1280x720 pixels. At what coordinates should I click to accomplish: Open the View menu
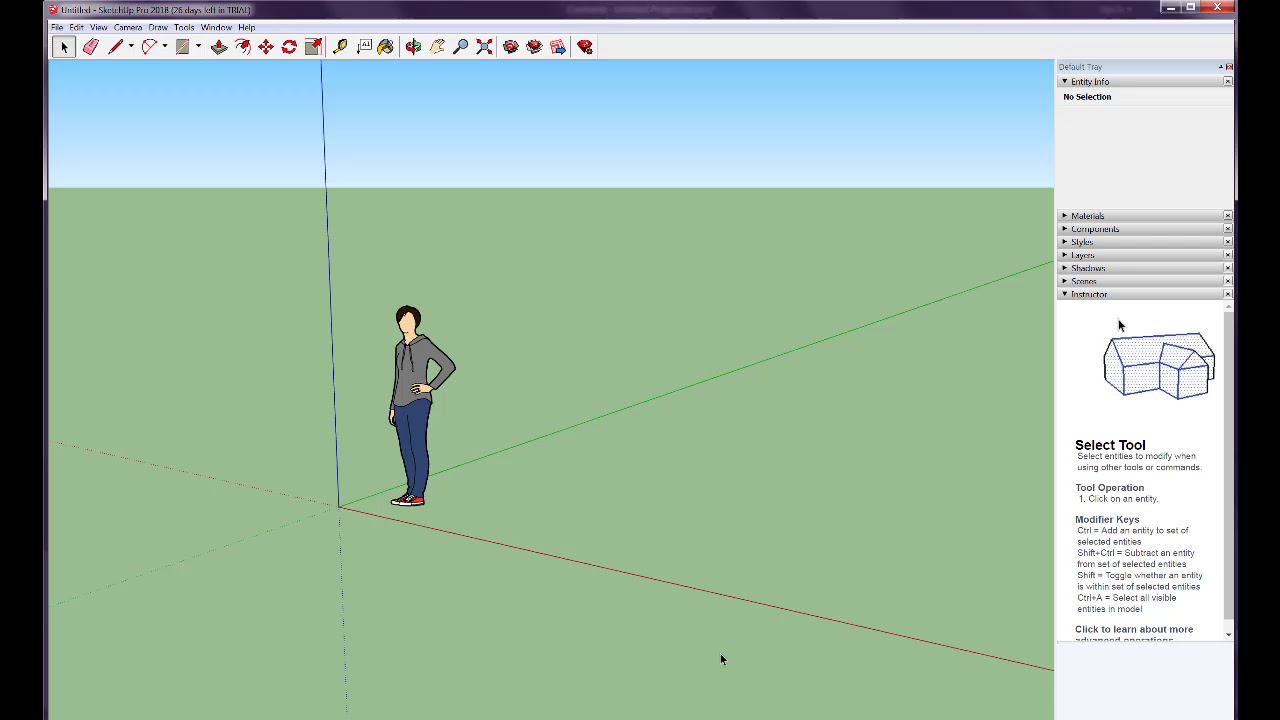[98, 27]
